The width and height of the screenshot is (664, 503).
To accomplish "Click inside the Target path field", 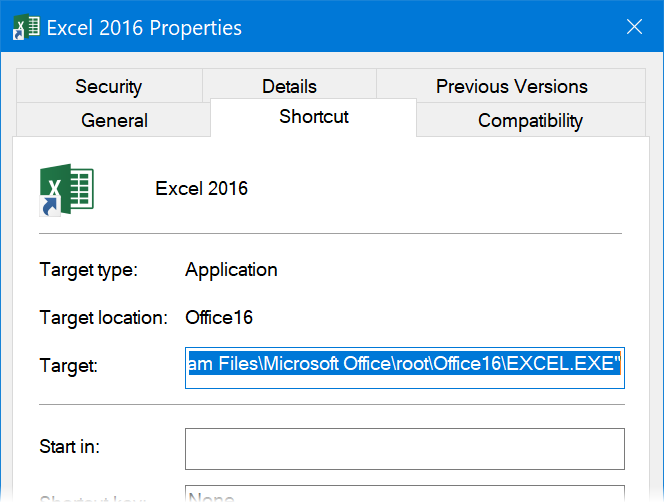I will [405, 368].
